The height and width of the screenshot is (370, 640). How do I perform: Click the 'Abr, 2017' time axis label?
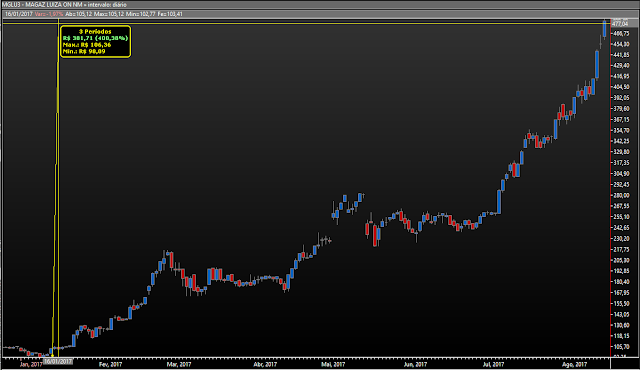(265, 364)
